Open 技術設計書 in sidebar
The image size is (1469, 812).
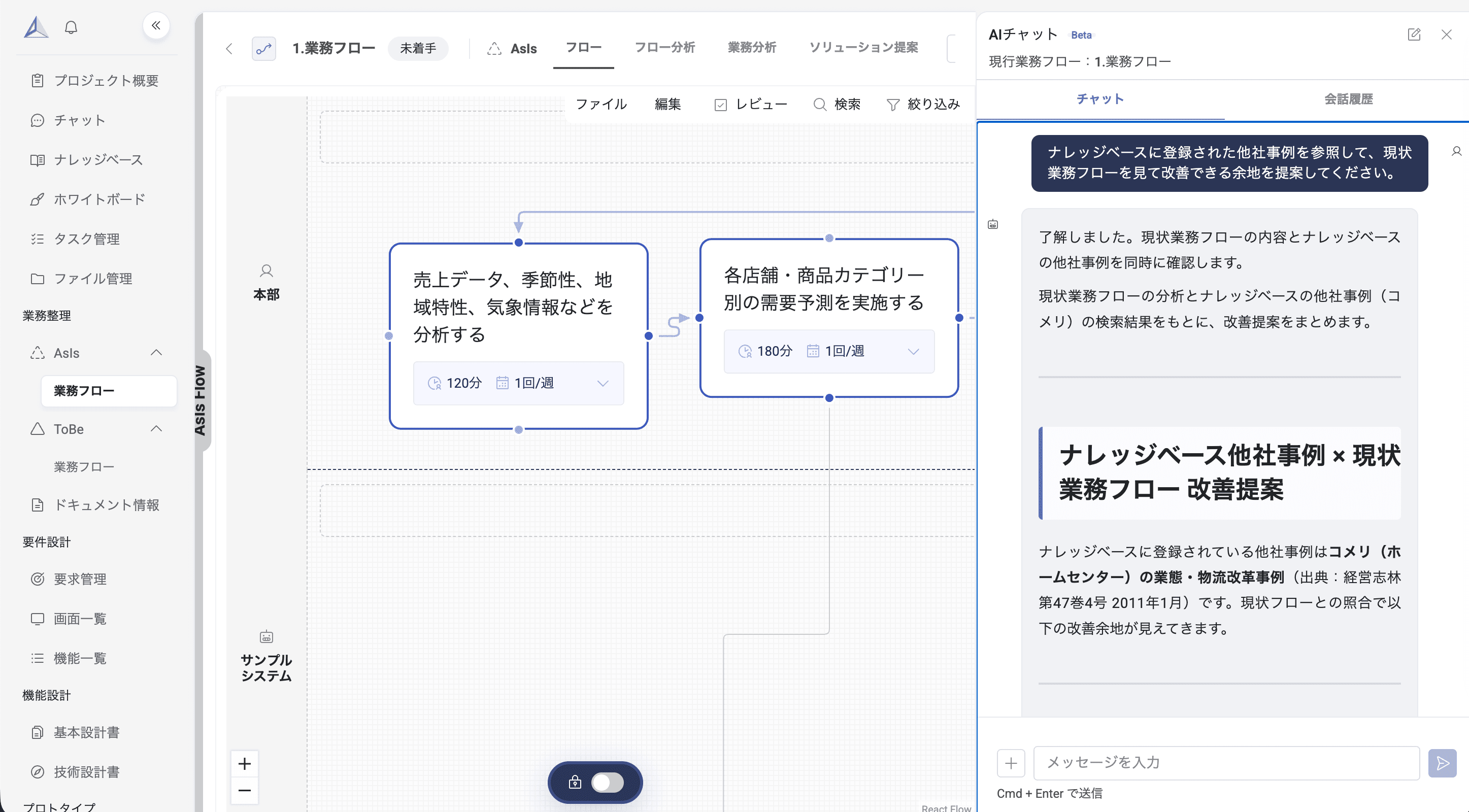tap(75, 771)
